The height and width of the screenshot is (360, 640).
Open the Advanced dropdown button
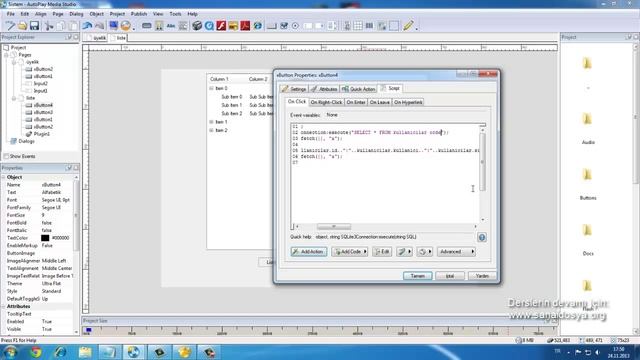point(456,252)
